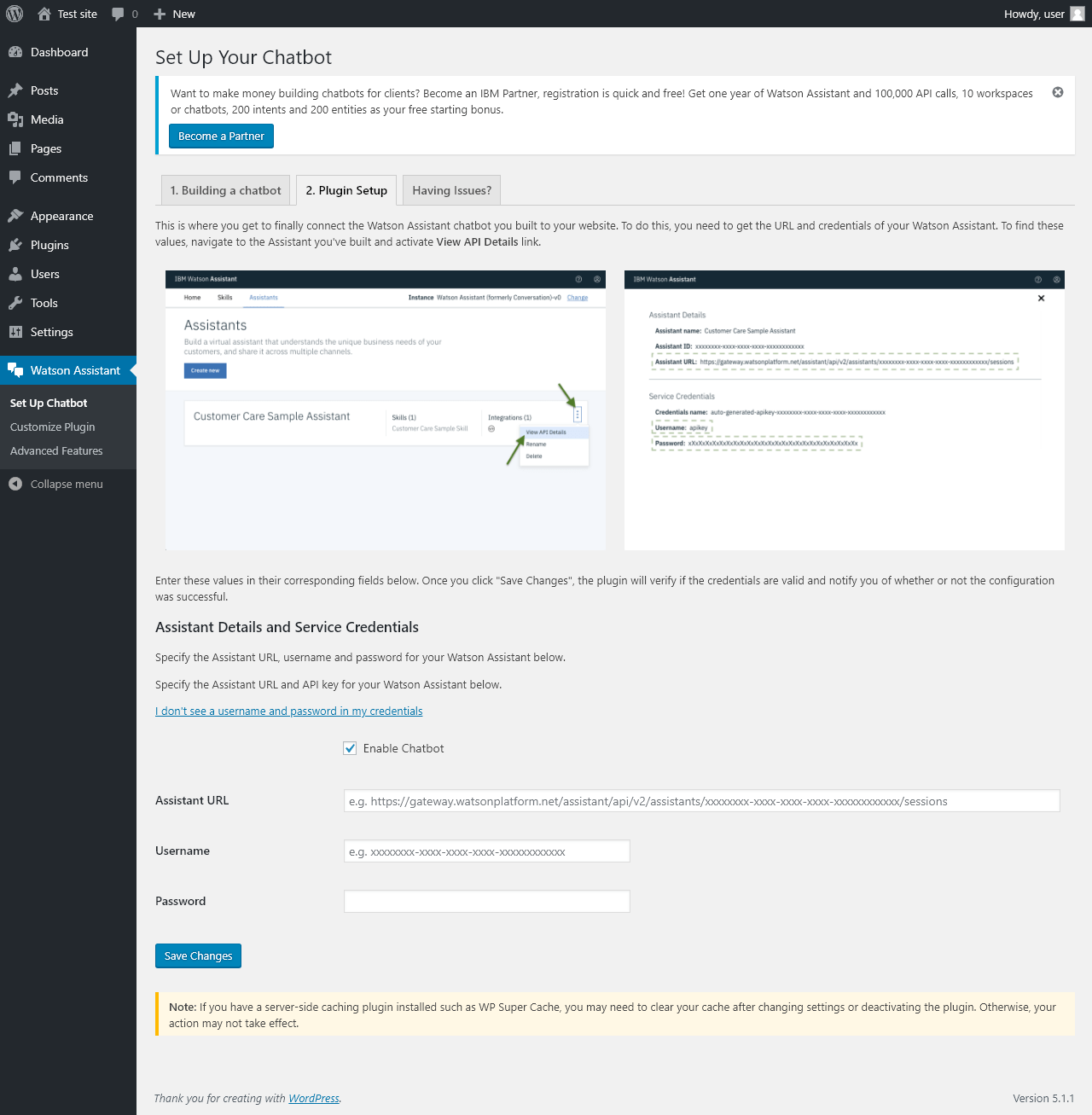Click the Users person icon
Viewport: 1092px width, 1115px height.
(x=15, y=274)
